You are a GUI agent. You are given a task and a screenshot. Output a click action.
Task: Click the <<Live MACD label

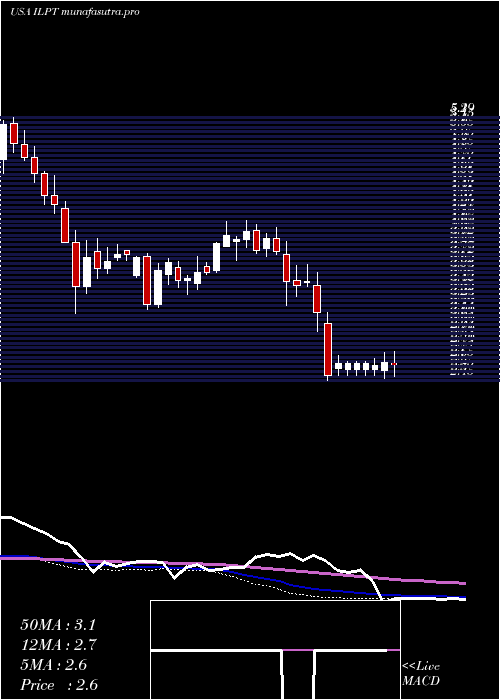[x=421, y=674]
